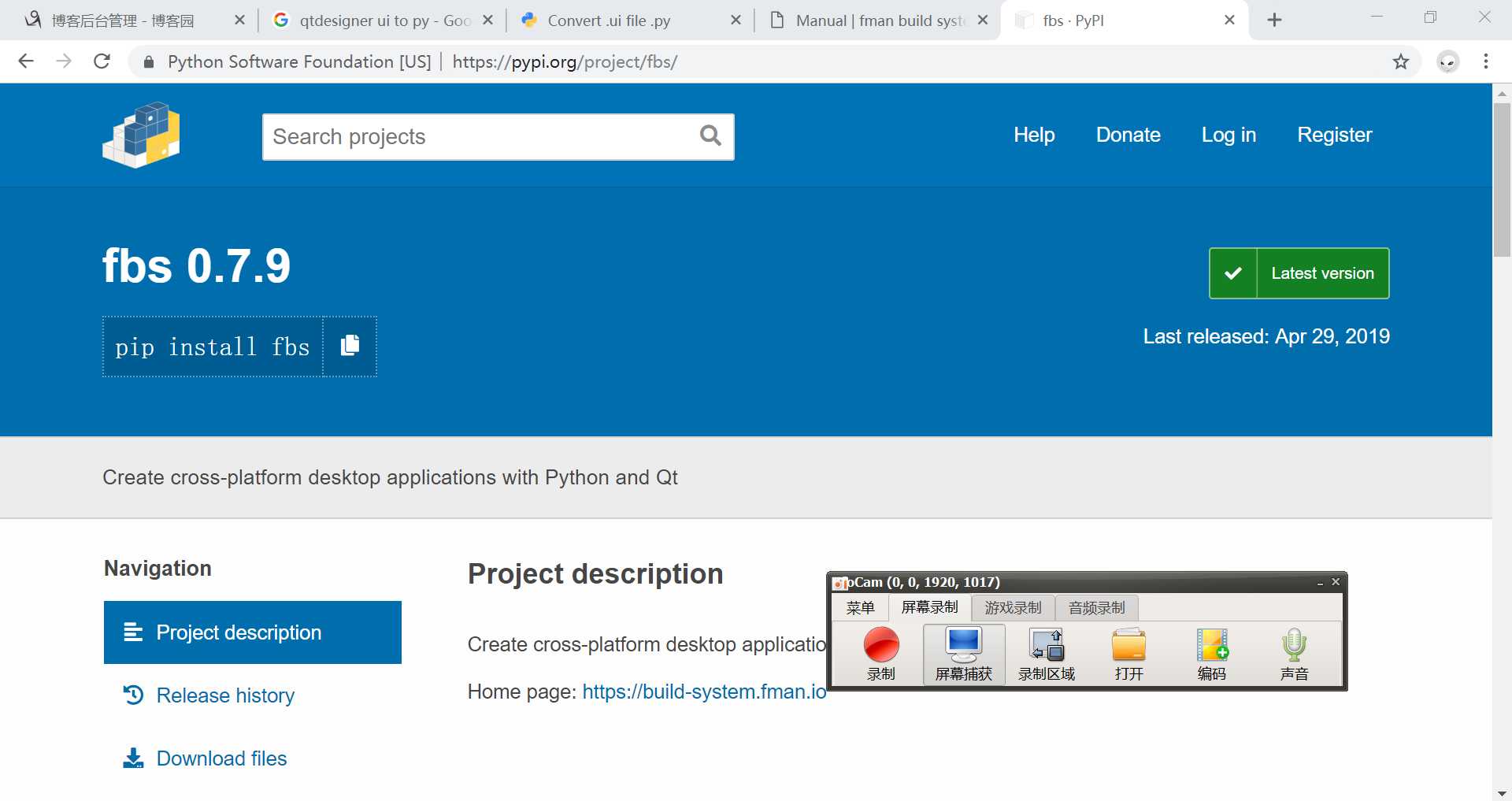The height and width of the screenshot is (801, 1512).
Task: Minimize the oCam window
Action: [1320, 583]
